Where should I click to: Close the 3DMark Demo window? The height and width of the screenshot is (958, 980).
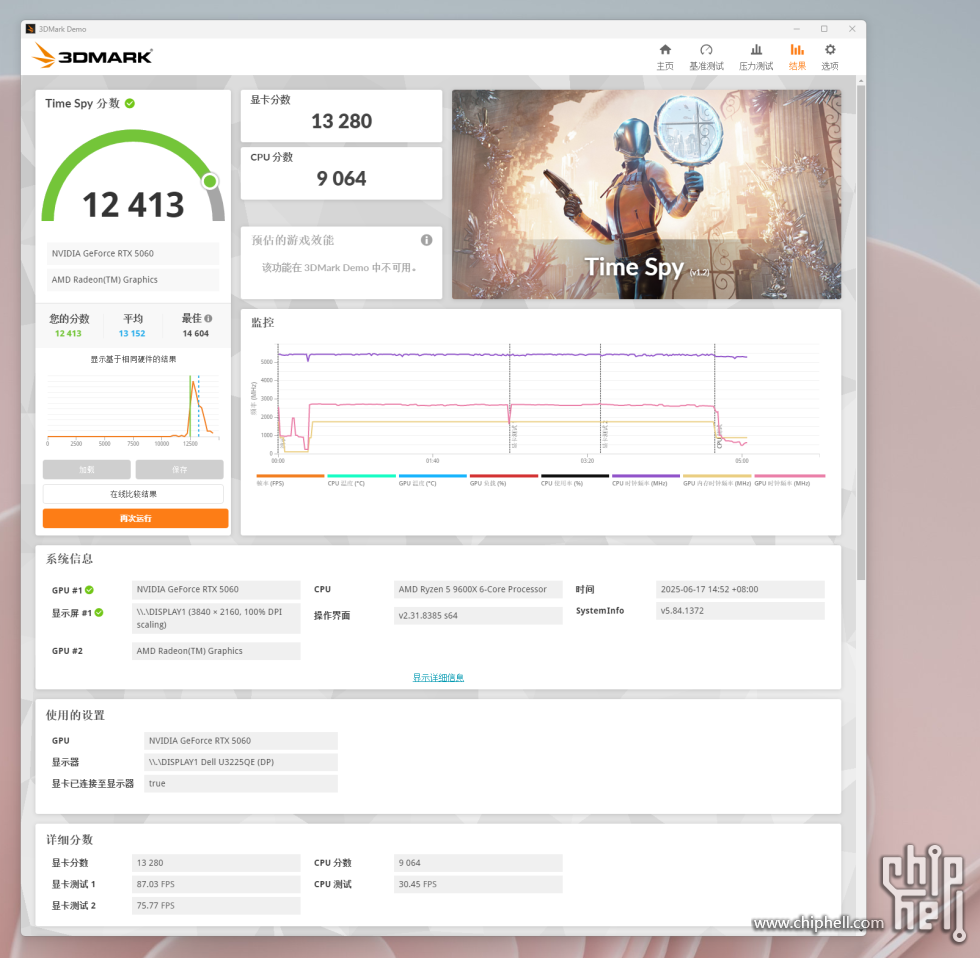click(x=852, y=29)
